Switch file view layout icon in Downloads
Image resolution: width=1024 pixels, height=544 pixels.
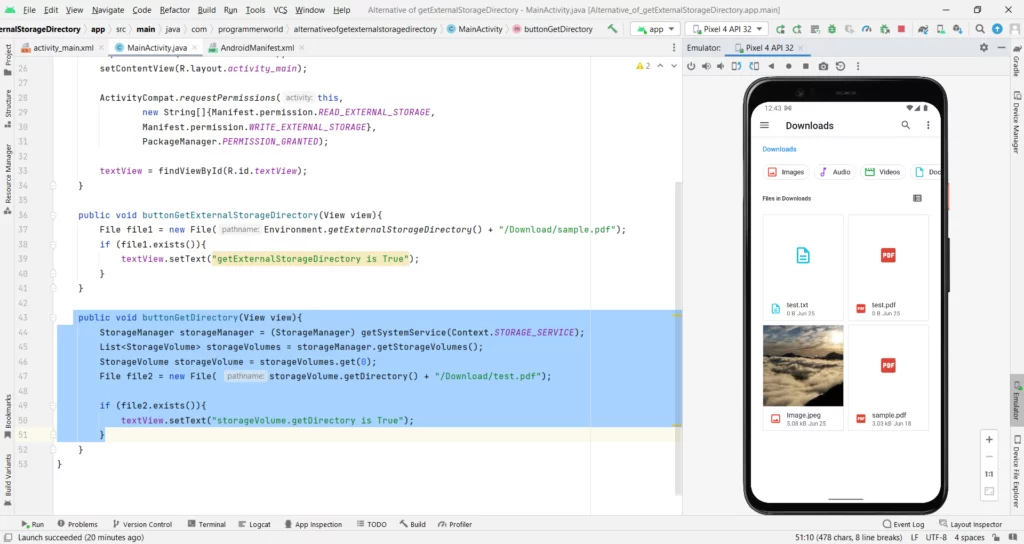click(917, 198)
